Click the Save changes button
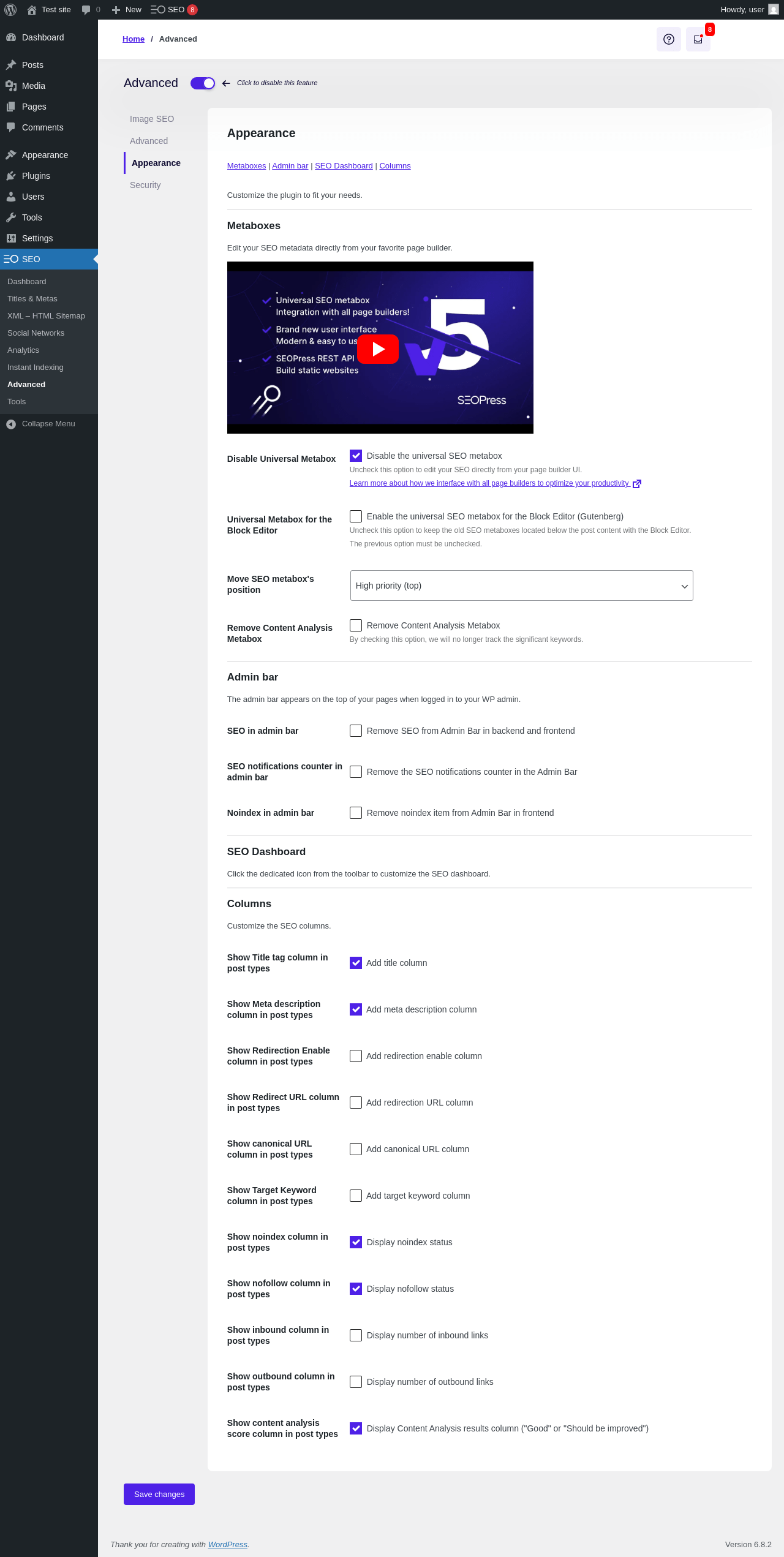This screenshot has width=784, height=1557. click(159, 1494)
